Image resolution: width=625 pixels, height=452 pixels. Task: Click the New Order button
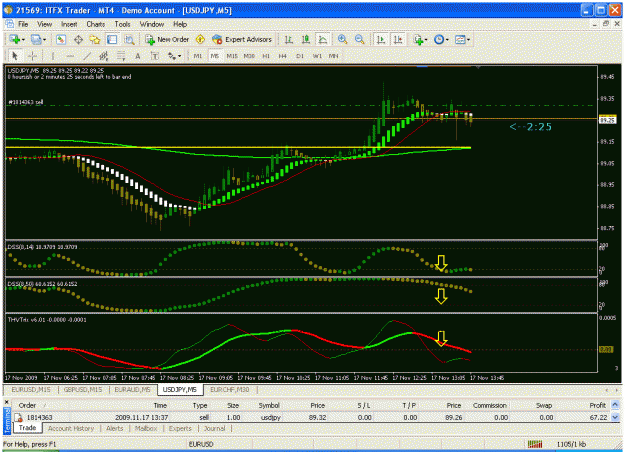167,39
